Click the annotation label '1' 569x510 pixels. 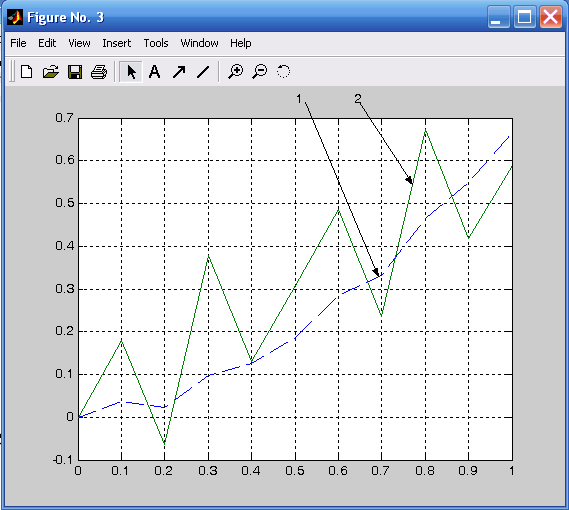pyautogui.click(x=299, y=98)
